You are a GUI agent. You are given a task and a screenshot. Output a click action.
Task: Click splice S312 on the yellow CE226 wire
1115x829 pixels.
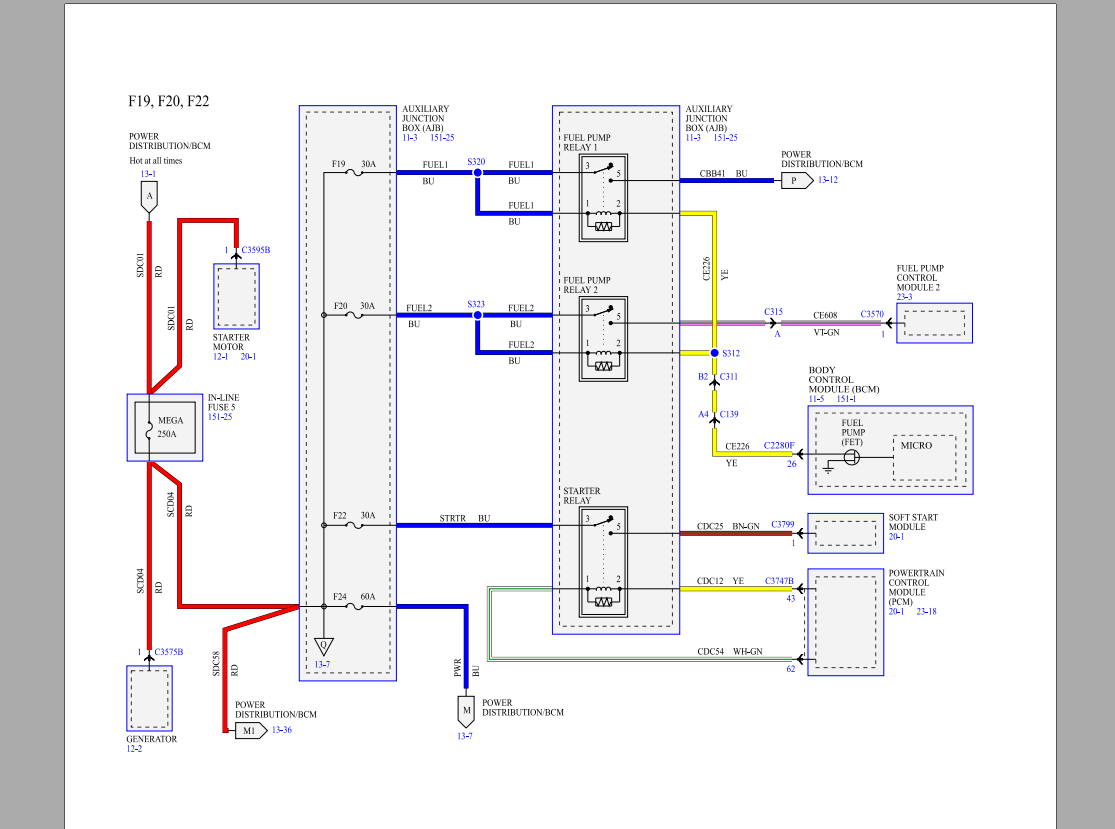[x=713, y=353]
